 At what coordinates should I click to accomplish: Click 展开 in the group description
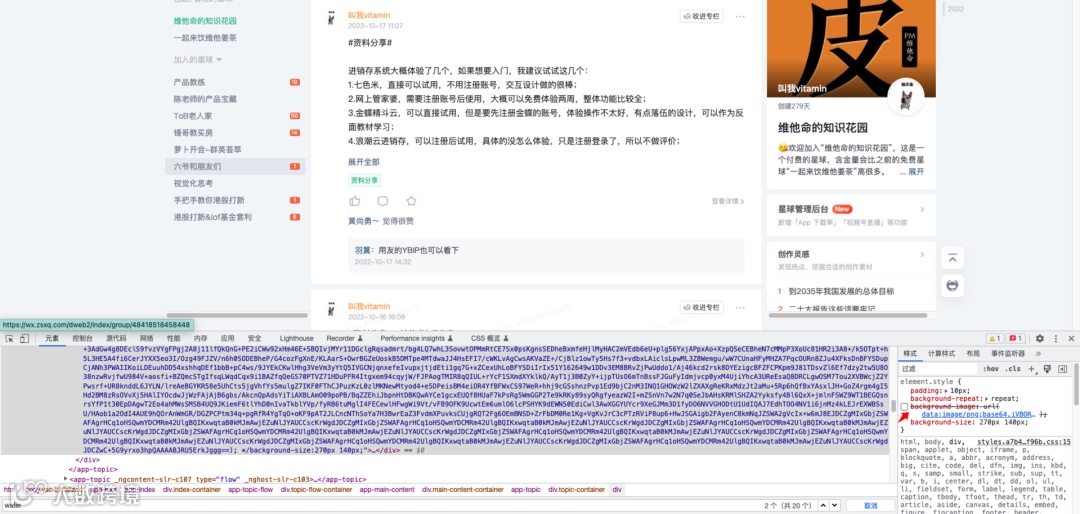(916, 172)
